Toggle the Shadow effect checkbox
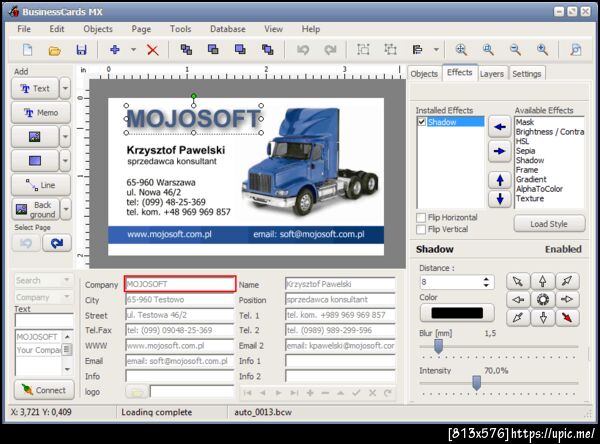Screen dimensions: 600x444 tap(422, 122)
